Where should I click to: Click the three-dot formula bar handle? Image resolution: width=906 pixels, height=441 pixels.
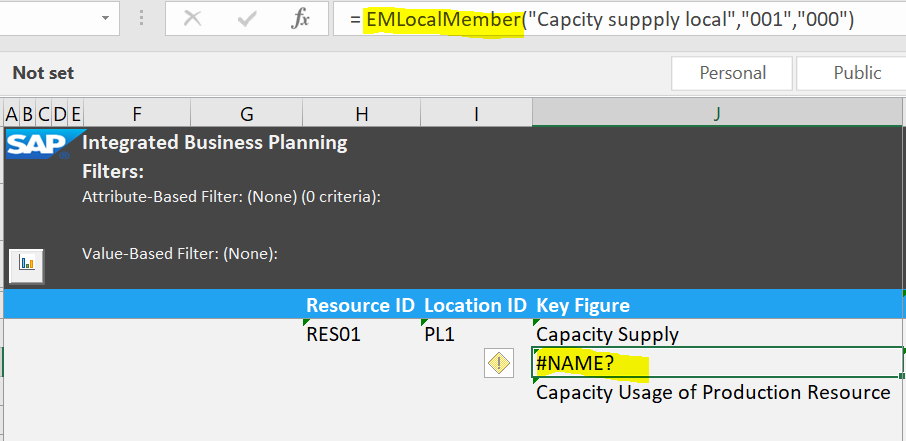141,20
